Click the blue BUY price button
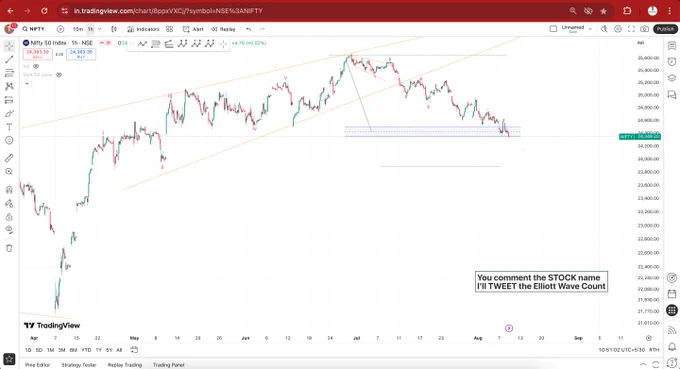Viewport: 680px width, 369px height. click(81, 54)
